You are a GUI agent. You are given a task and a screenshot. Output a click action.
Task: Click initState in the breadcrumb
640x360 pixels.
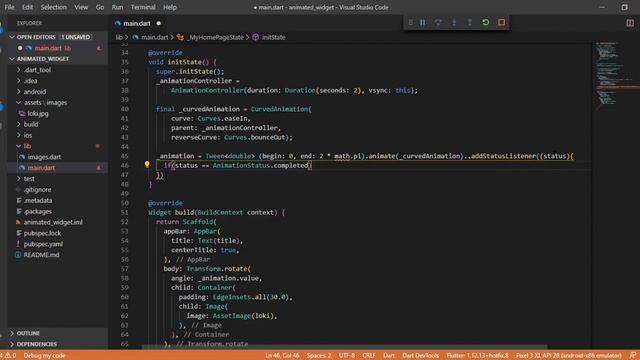click(273, 37)
